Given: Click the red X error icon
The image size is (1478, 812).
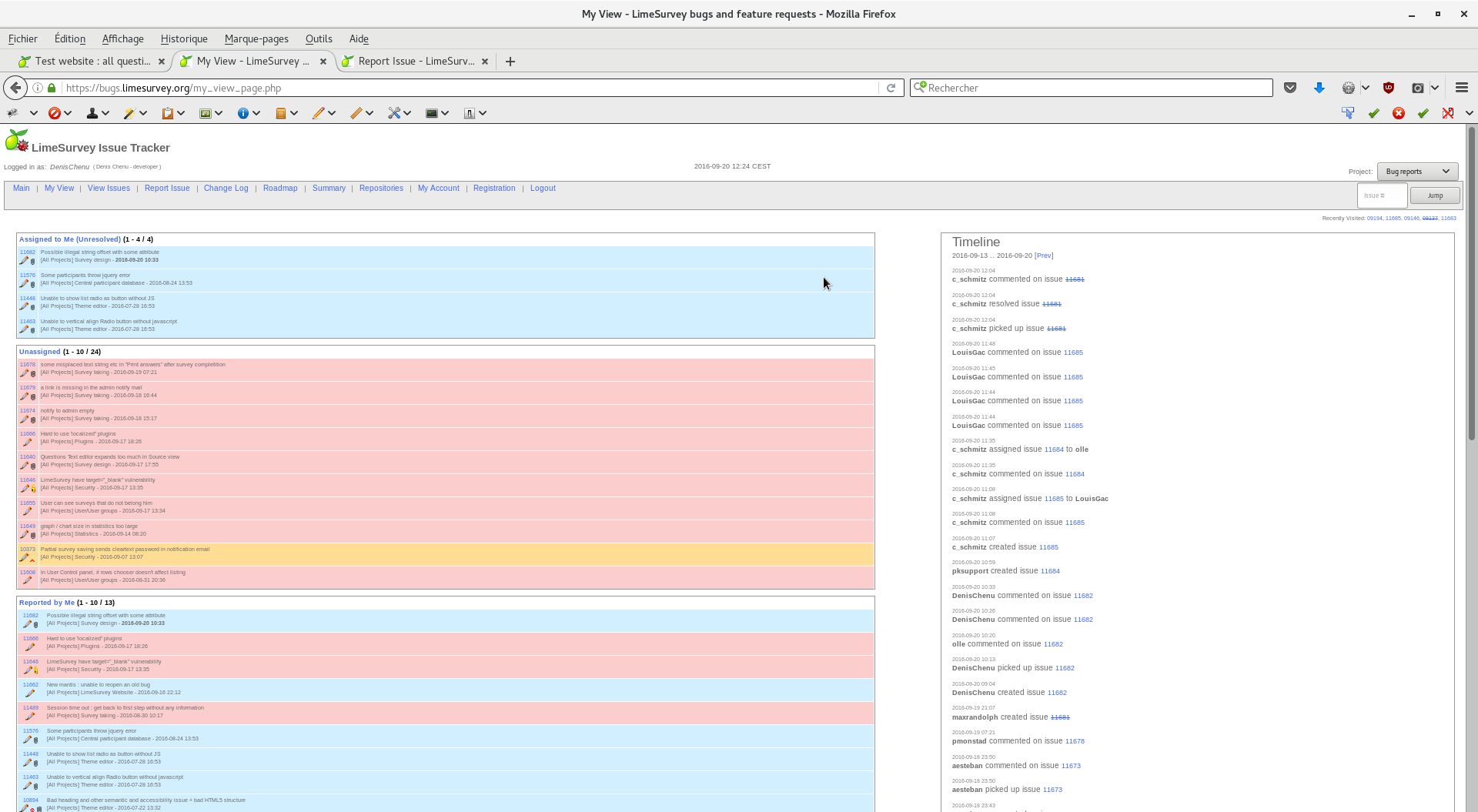Looking at the screenshot, I should (x=1399, y=113).
